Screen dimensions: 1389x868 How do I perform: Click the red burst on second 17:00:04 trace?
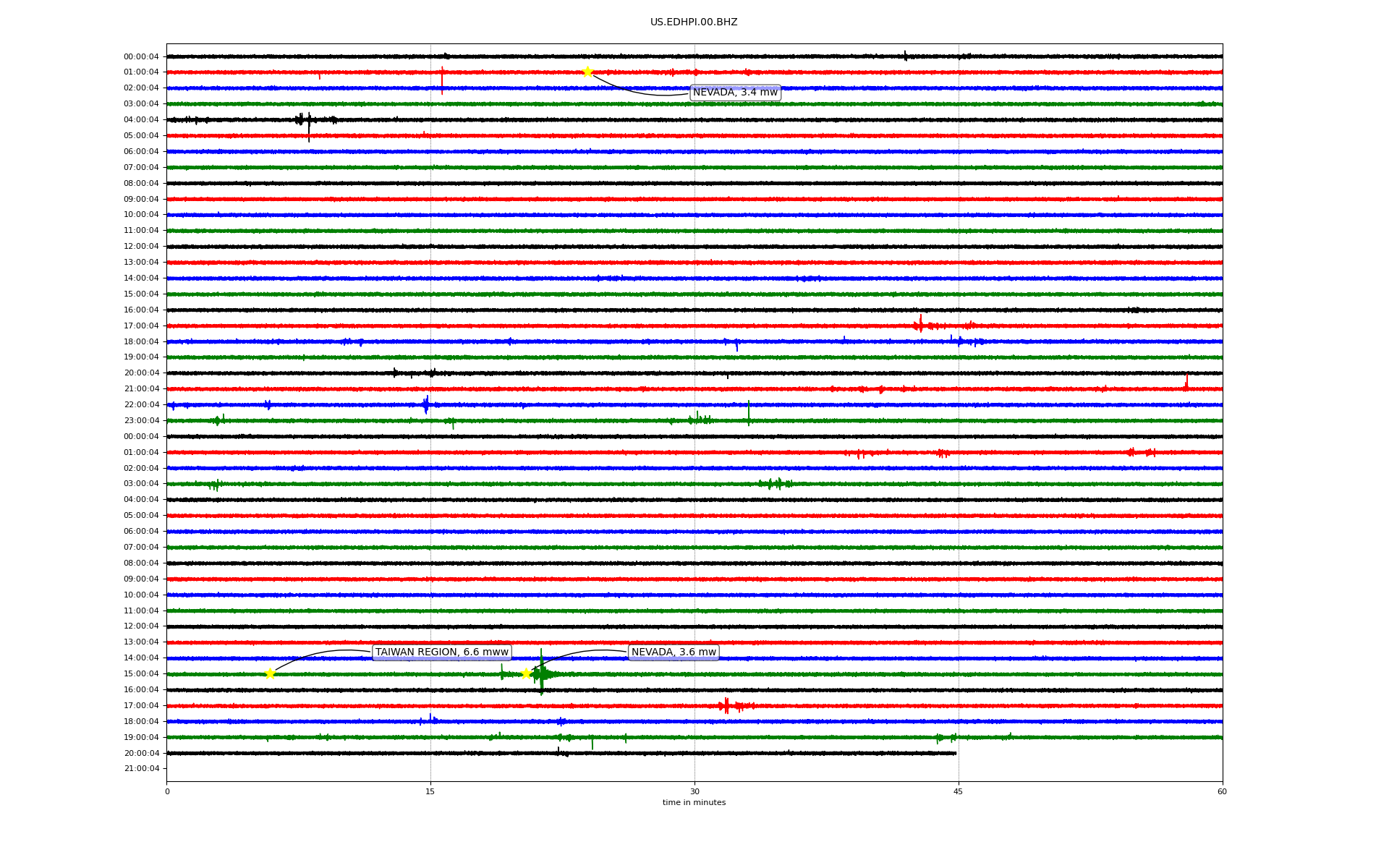[726, 705]
